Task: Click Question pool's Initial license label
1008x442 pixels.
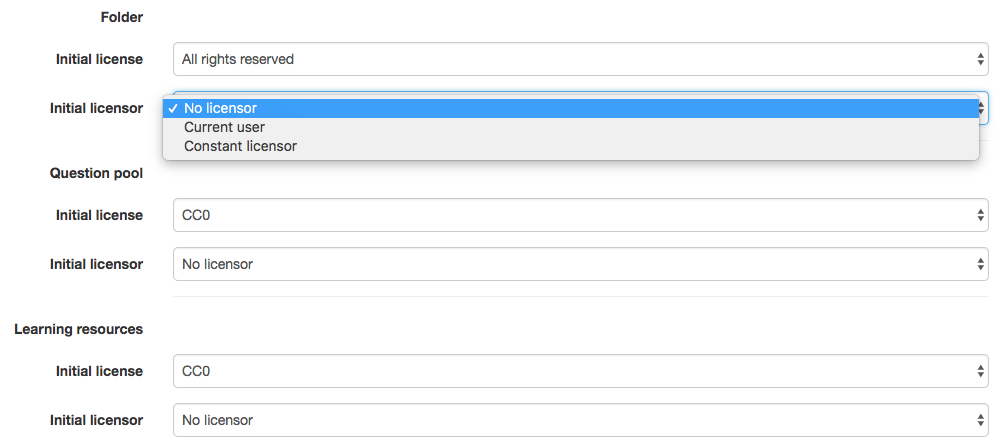Action: [x=99, y=215]
